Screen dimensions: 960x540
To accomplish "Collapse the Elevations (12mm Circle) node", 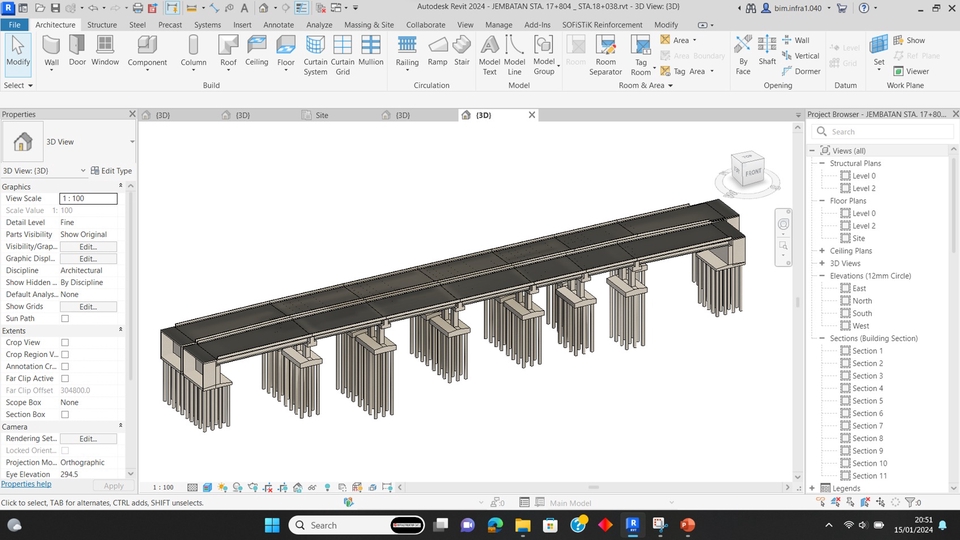I will [x=822, y=276].
